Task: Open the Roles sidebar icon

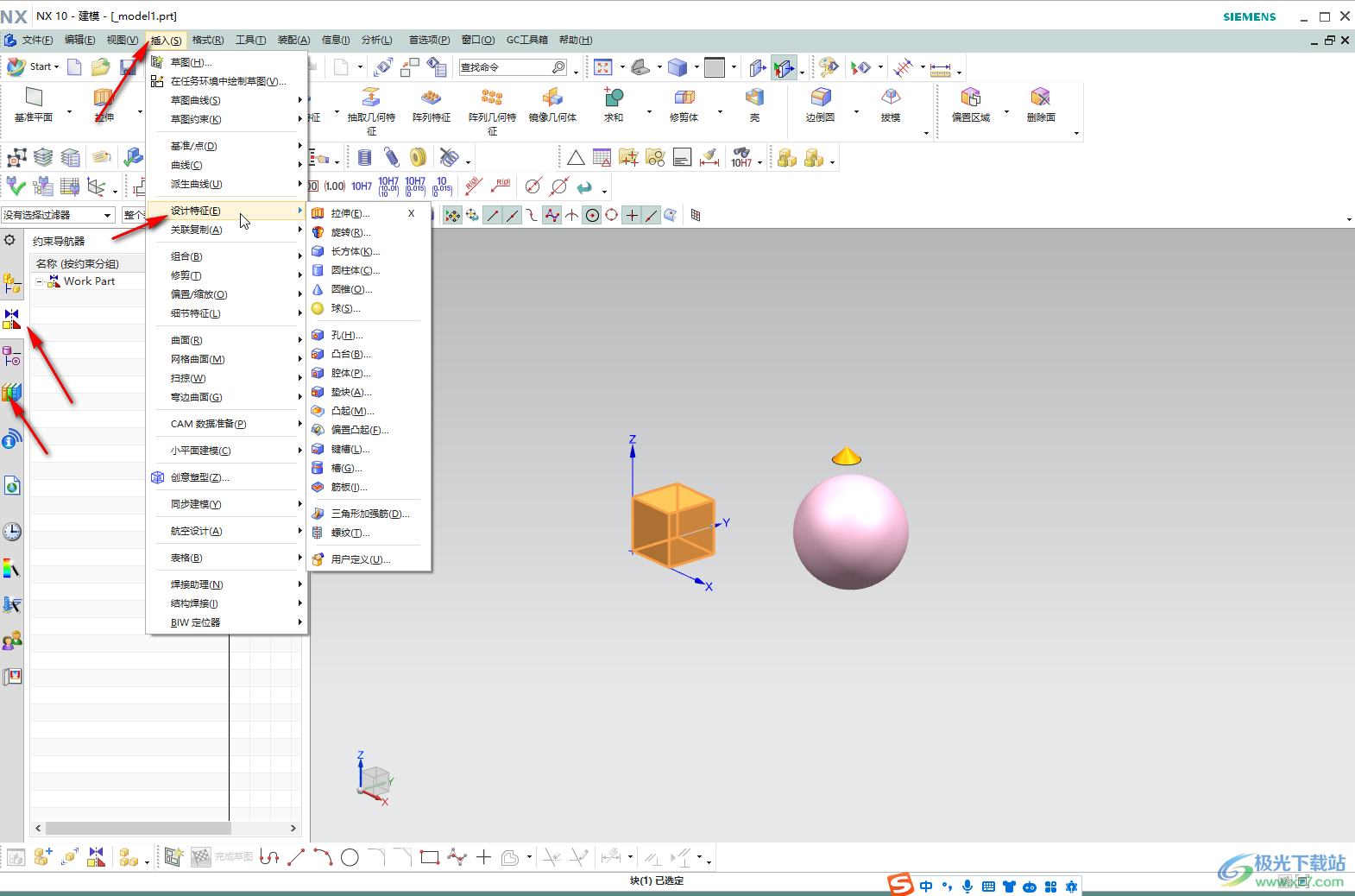Action: coord(11,640)
